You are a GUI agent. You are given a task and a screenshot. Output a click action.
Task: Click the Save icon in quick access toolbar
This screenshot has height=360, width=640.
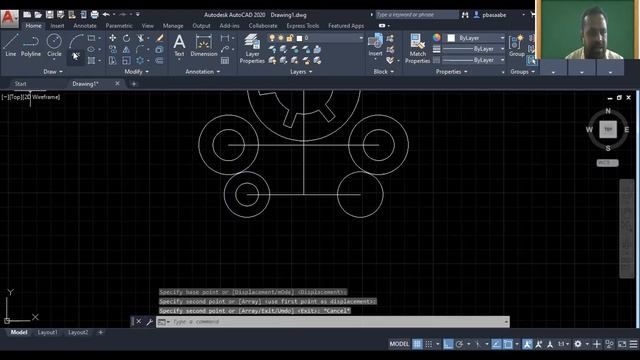(49, 15)
